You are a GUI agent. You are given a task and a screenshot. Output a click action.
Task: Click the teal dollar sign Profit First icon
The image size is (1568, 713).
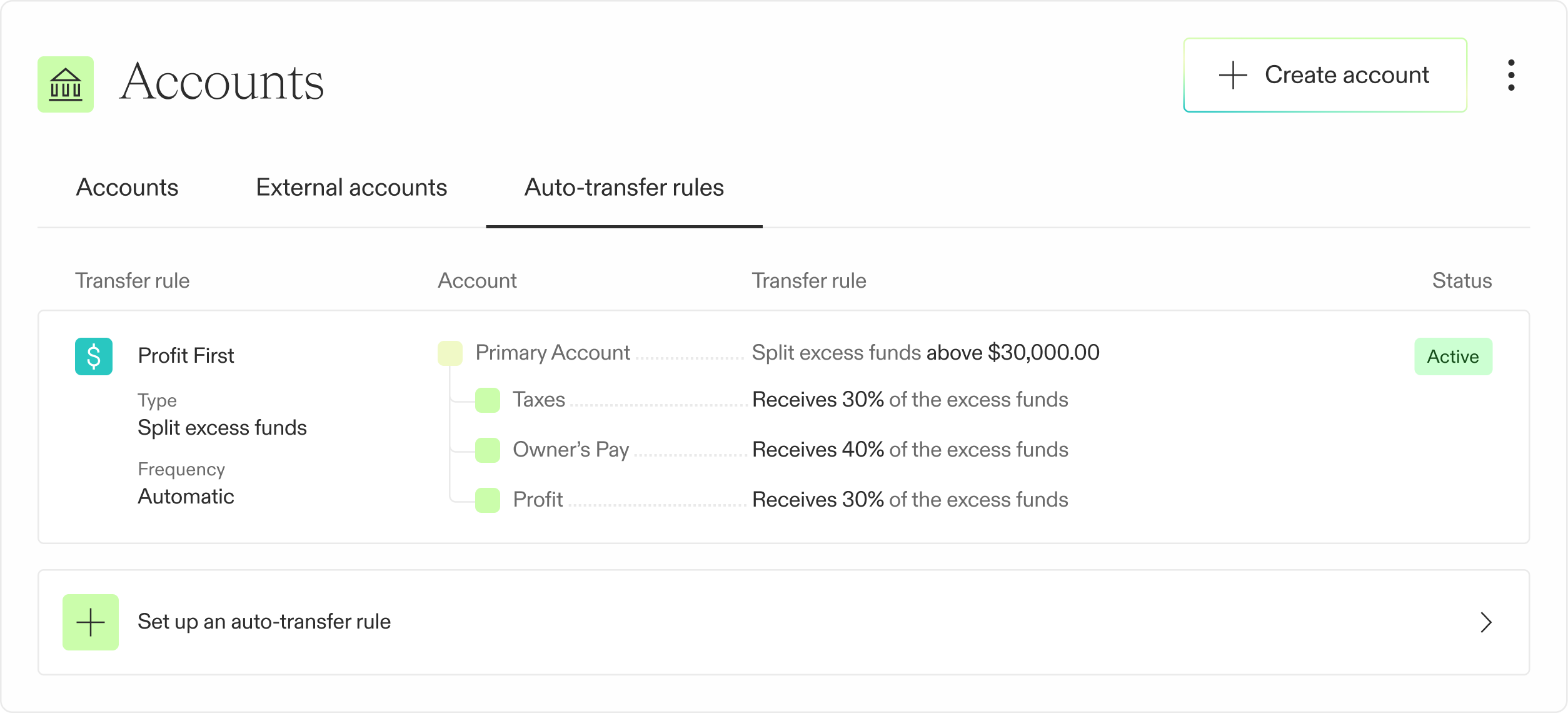(x=94, y=356)
